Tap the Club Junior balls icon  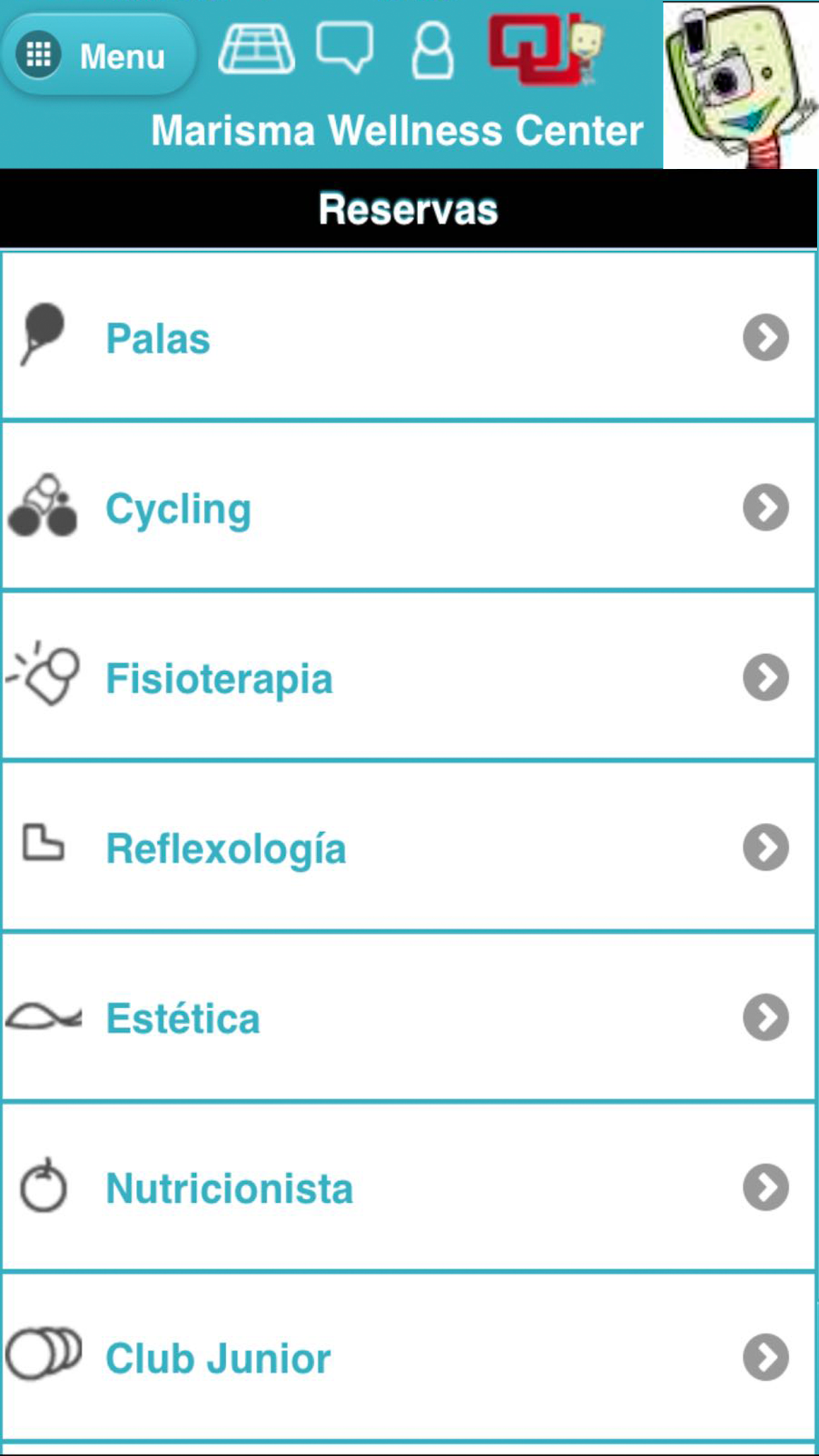point(44,1353)
